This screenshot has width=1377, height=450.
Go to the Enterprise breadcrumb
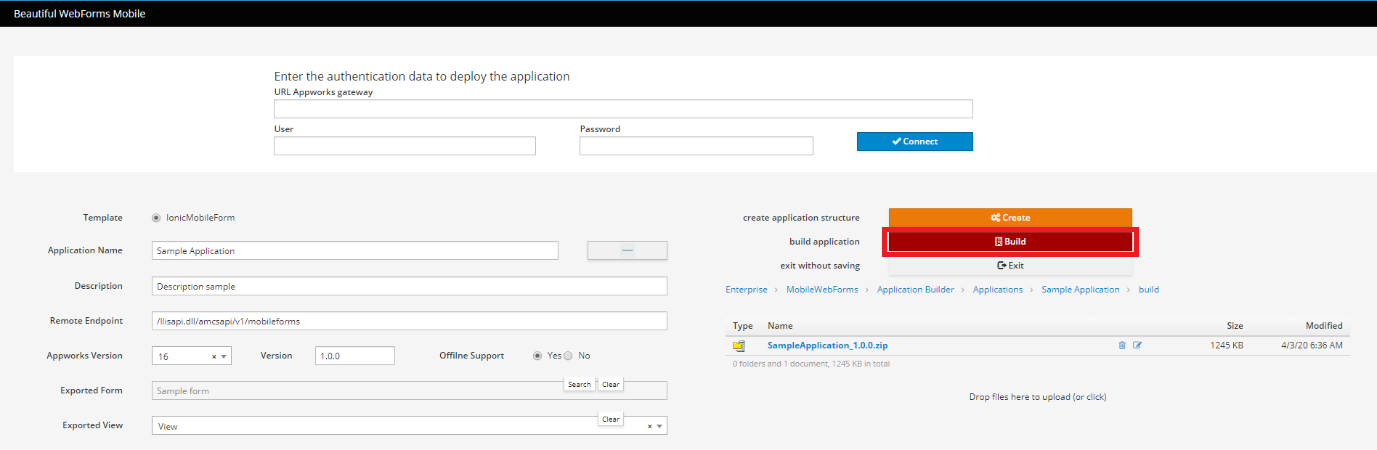[746, 289]
